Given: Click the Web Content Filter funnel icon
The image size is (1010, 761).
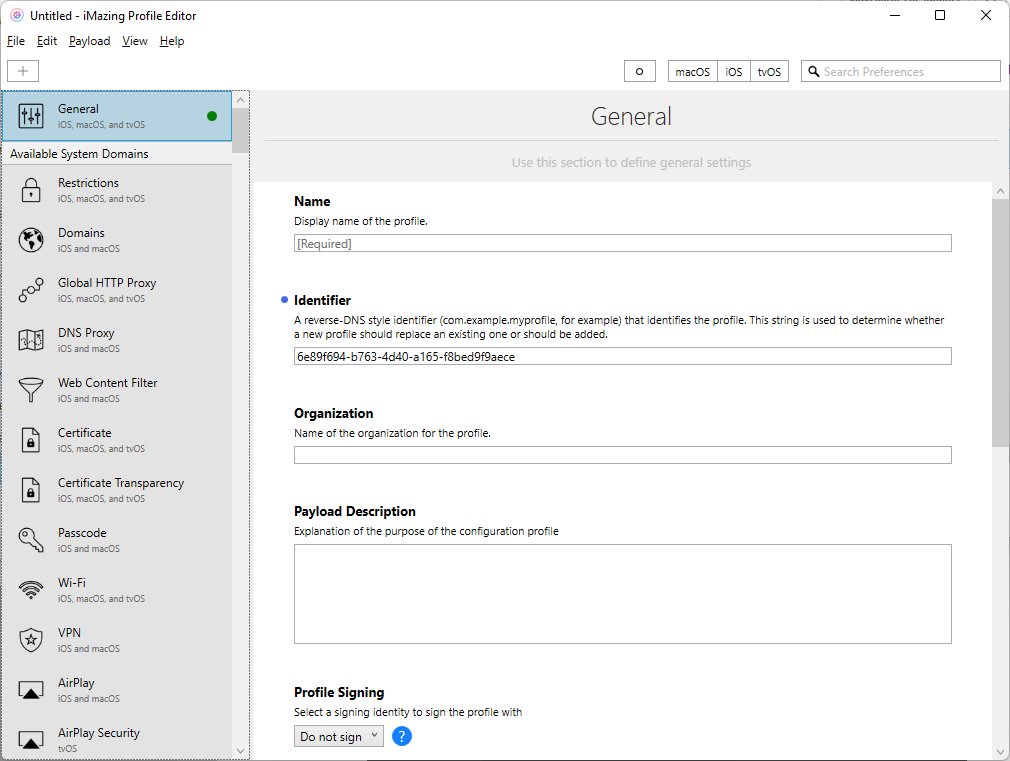Looking at the screenshot, I should pos(31,390).
